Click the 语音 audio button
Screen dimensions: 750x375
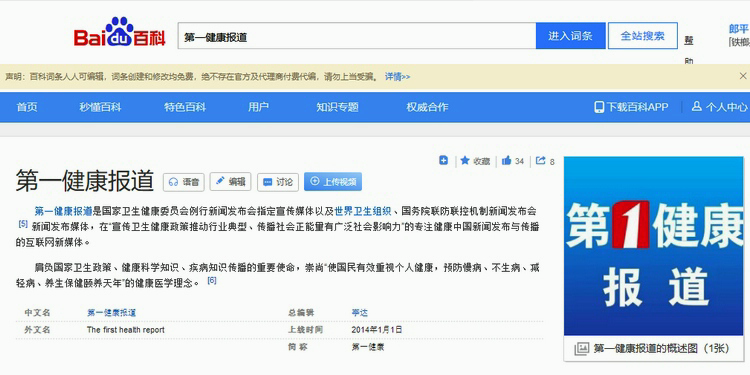tap(184, 182)
